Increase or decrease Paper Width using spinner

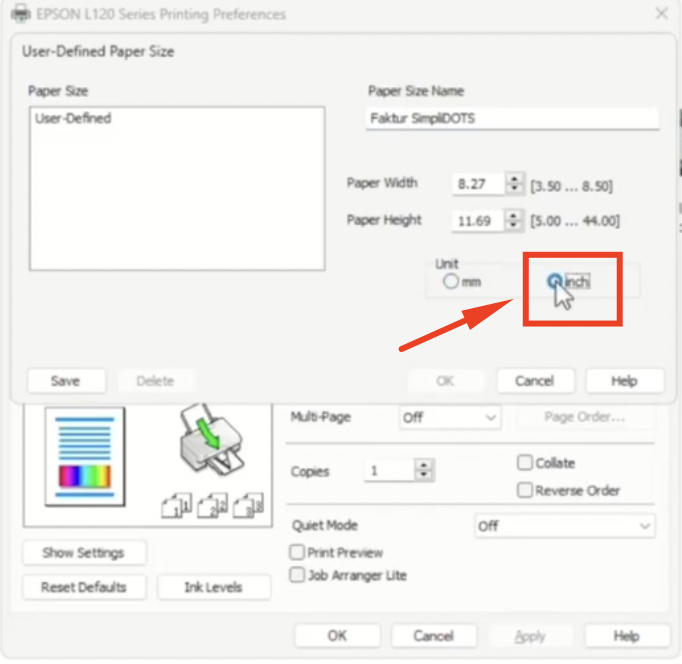tap(515, 184)
